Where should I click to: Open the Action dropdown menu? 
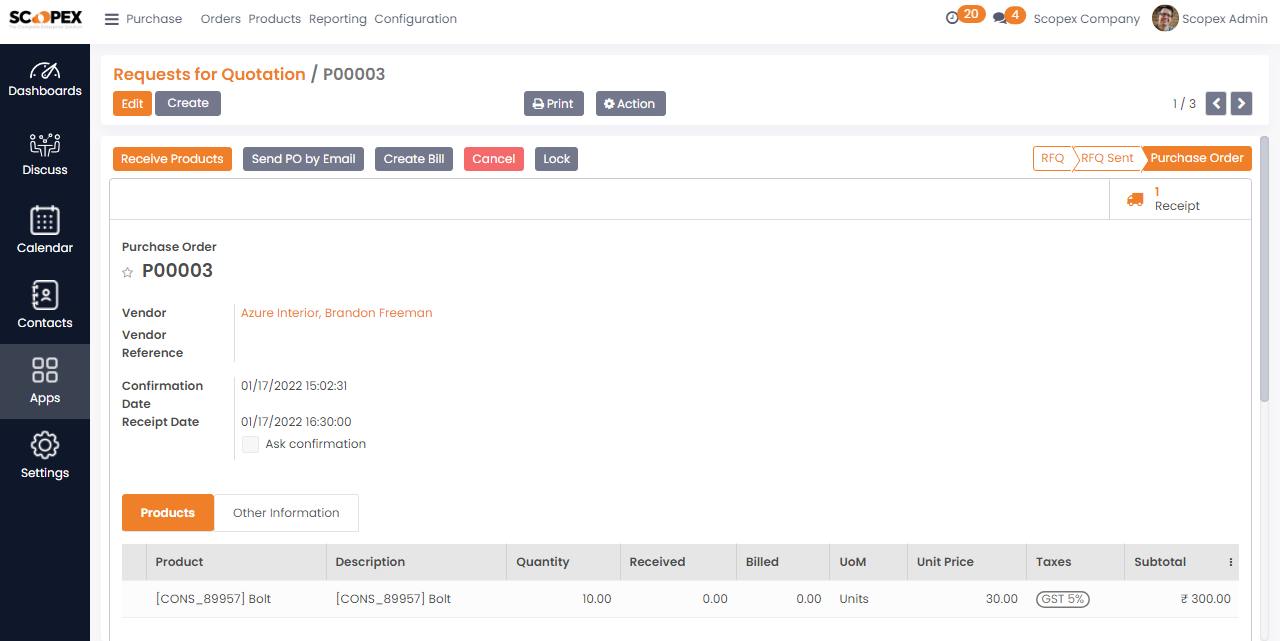click(x=630, y=104)
